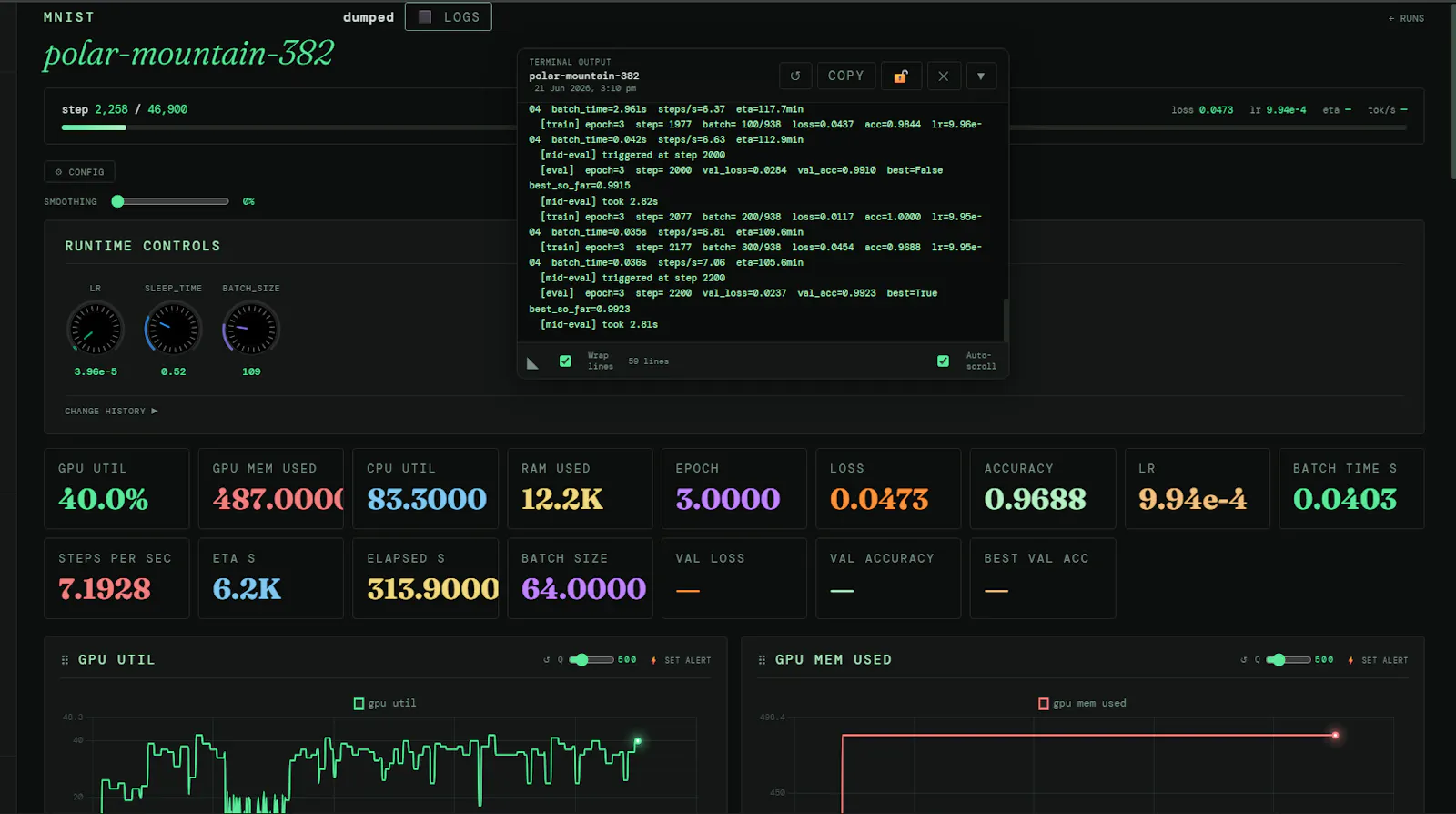This screenshot has width=1456, height=814.
Task: Click the BATCH_SIZE runtime control dial
Action: (251, 329)
